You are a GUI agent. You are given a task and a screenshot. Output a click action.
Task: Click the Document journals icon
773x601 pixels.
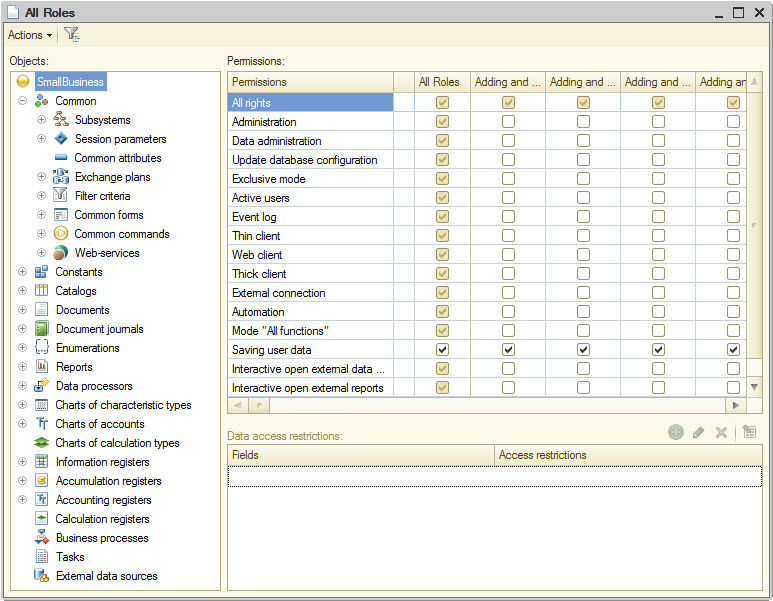pos(41,328)
